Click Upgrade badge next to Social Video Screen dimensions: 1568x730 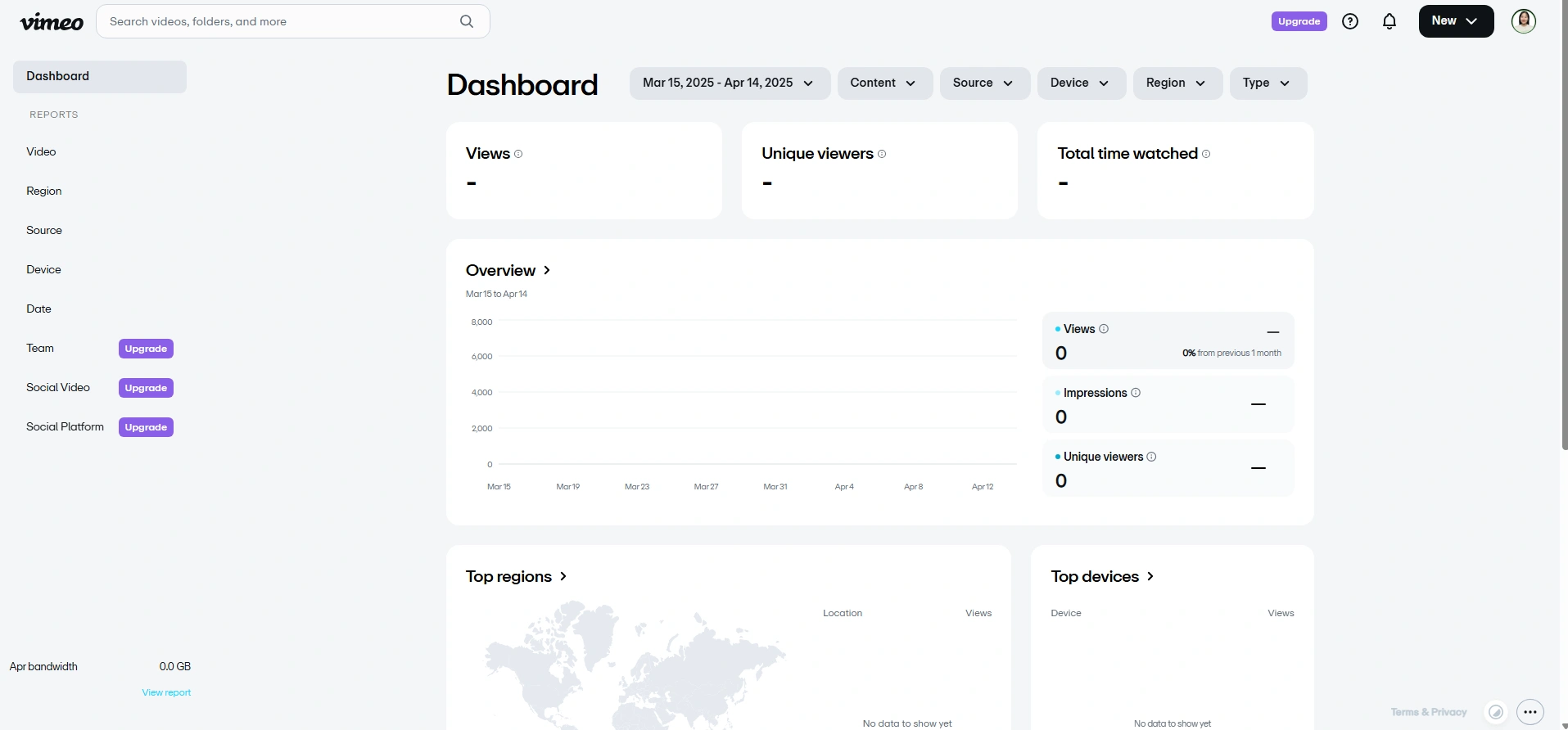pyautogui.click(x=146, y=388)
